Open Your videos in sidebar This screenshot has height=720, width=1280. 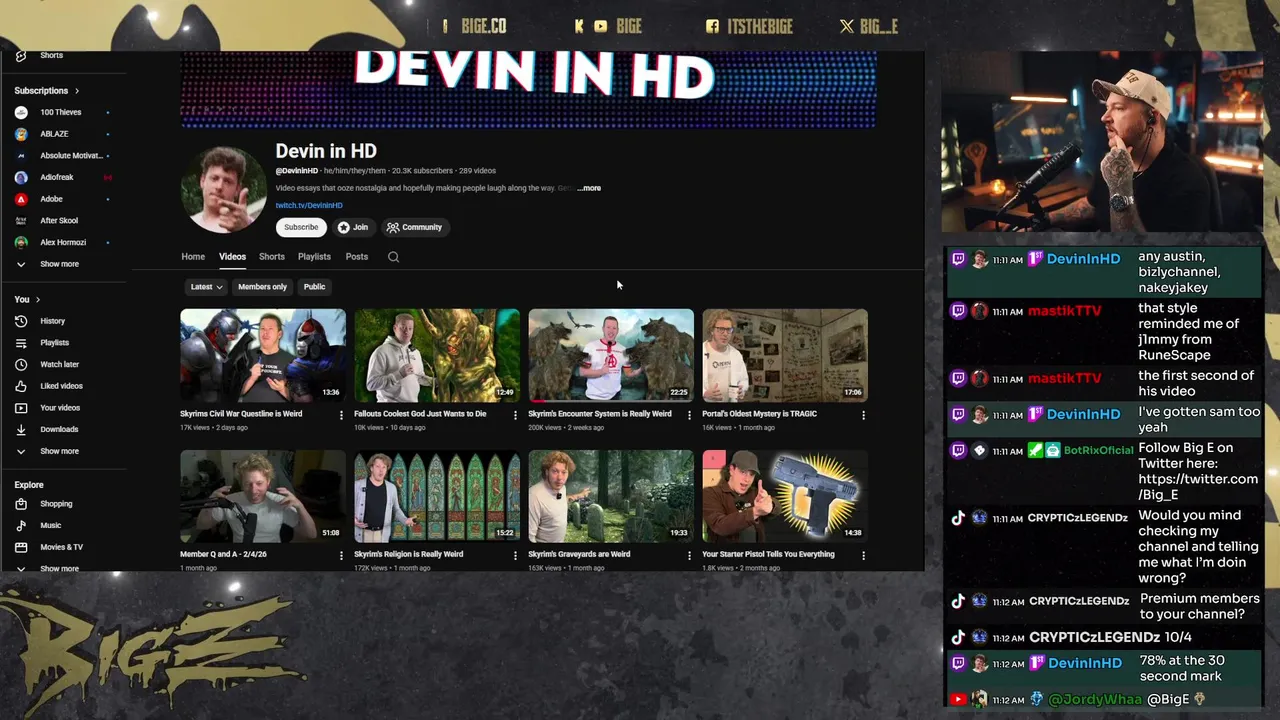(60, 408)
